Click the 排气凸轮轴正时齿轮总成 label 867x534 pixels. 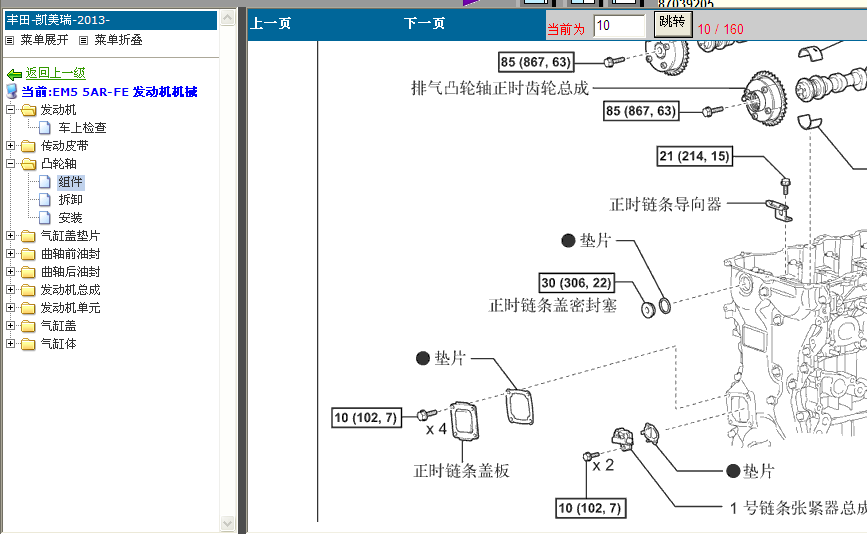tap(500, 88)
